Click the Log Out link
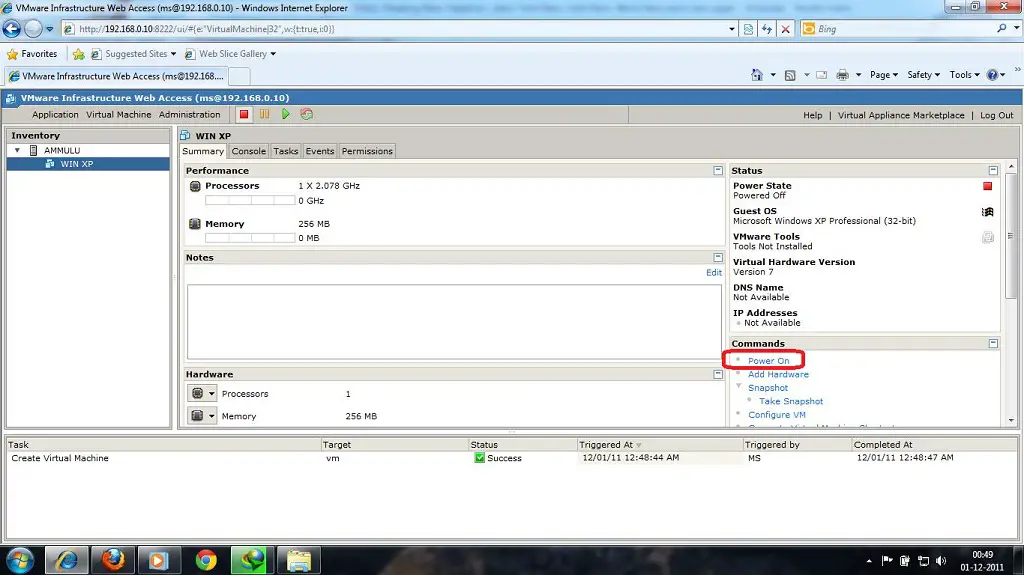The image size is (1024, 575). [x=997, y=115]
